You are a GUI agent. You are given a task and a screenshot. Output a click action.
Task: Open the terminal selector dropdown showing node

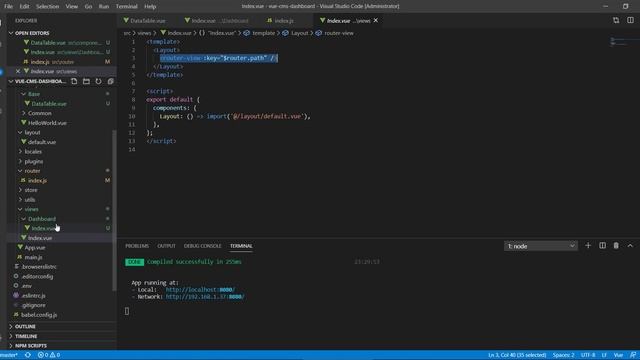coord(541,246)
